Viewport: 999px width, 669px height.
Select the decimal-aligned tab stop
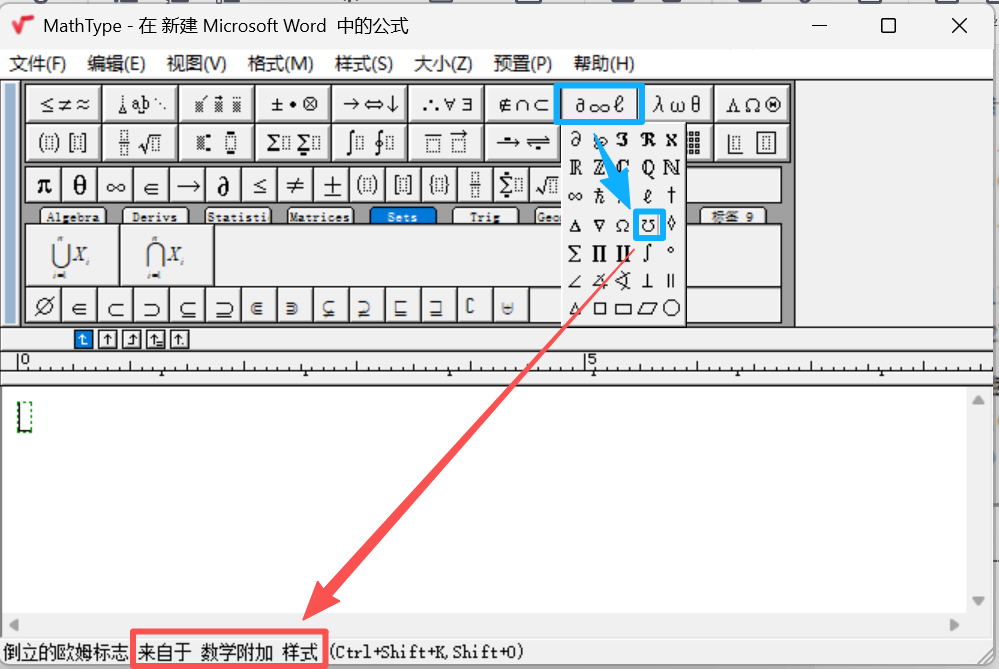pos(180,340)
